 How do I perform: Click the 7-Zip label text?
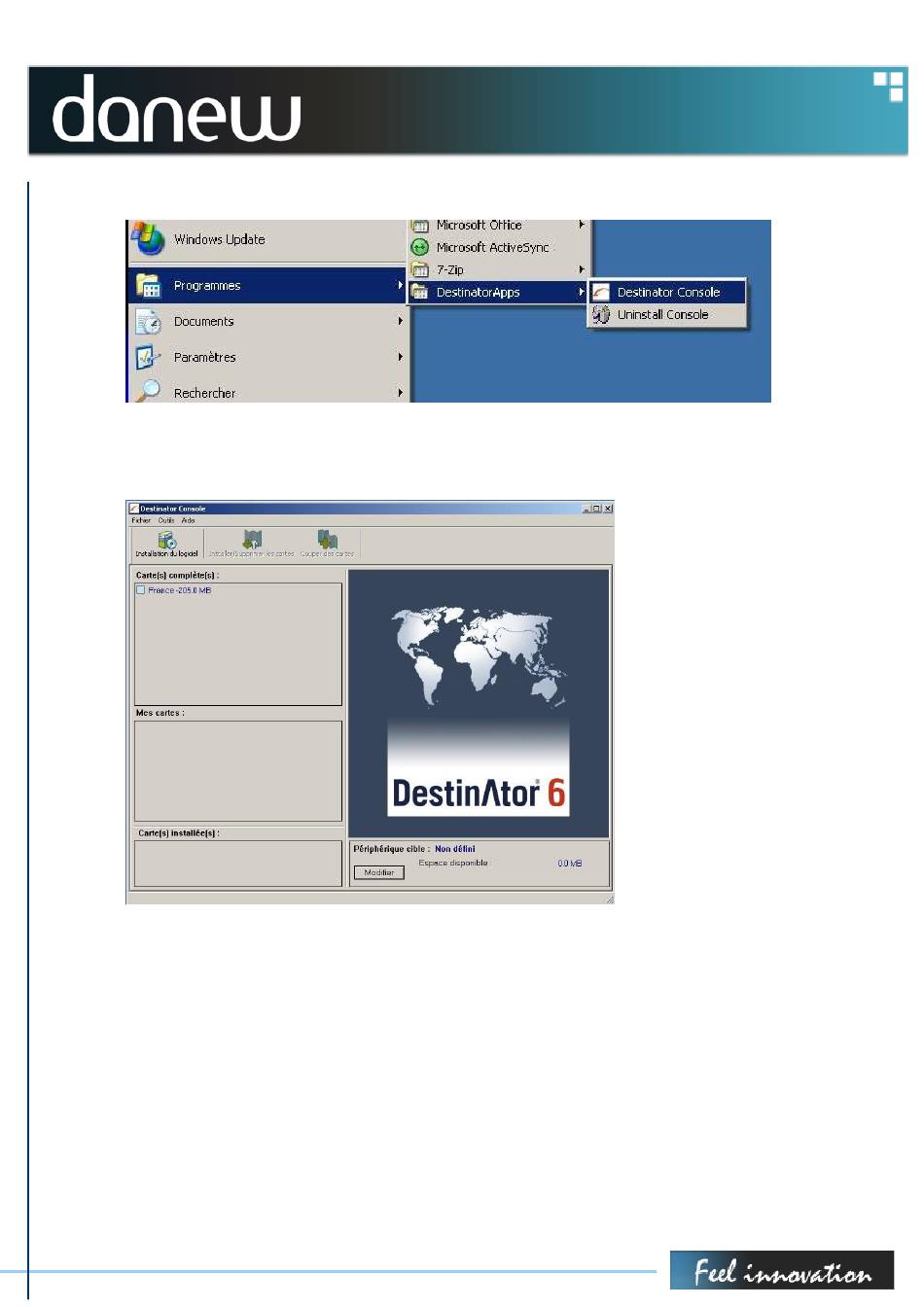pos(449,269)
